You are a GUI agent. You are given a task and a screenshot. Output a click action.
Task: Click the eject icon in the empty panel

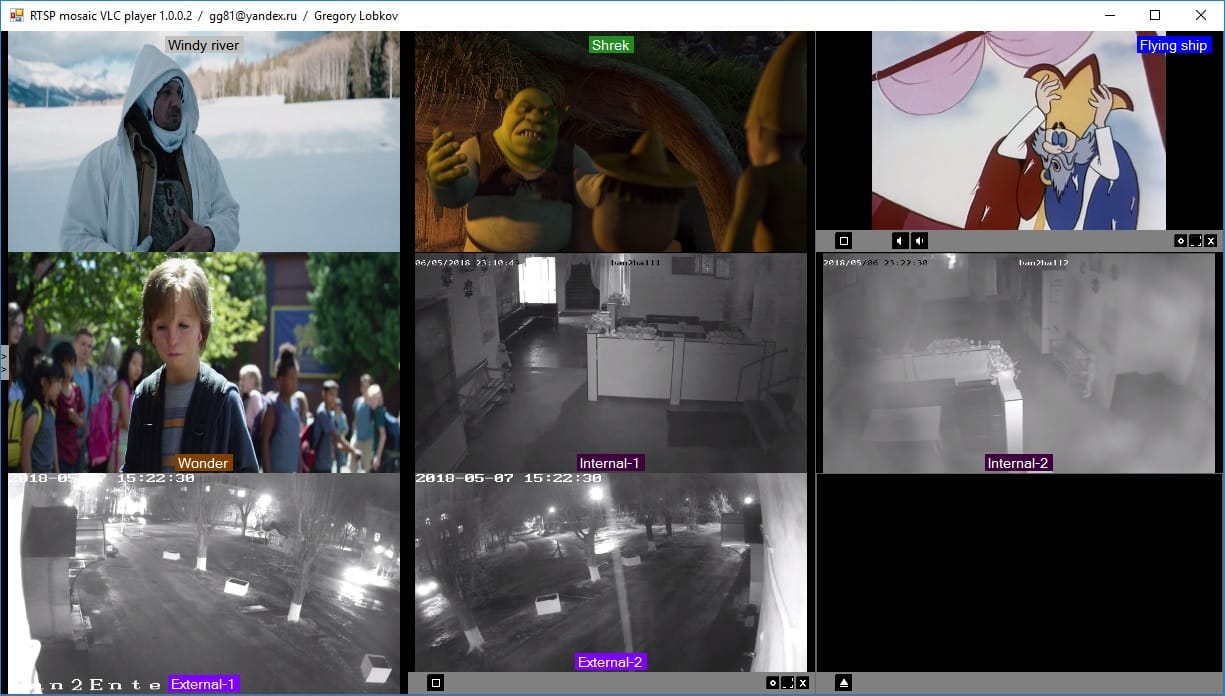tap(843, 683)
